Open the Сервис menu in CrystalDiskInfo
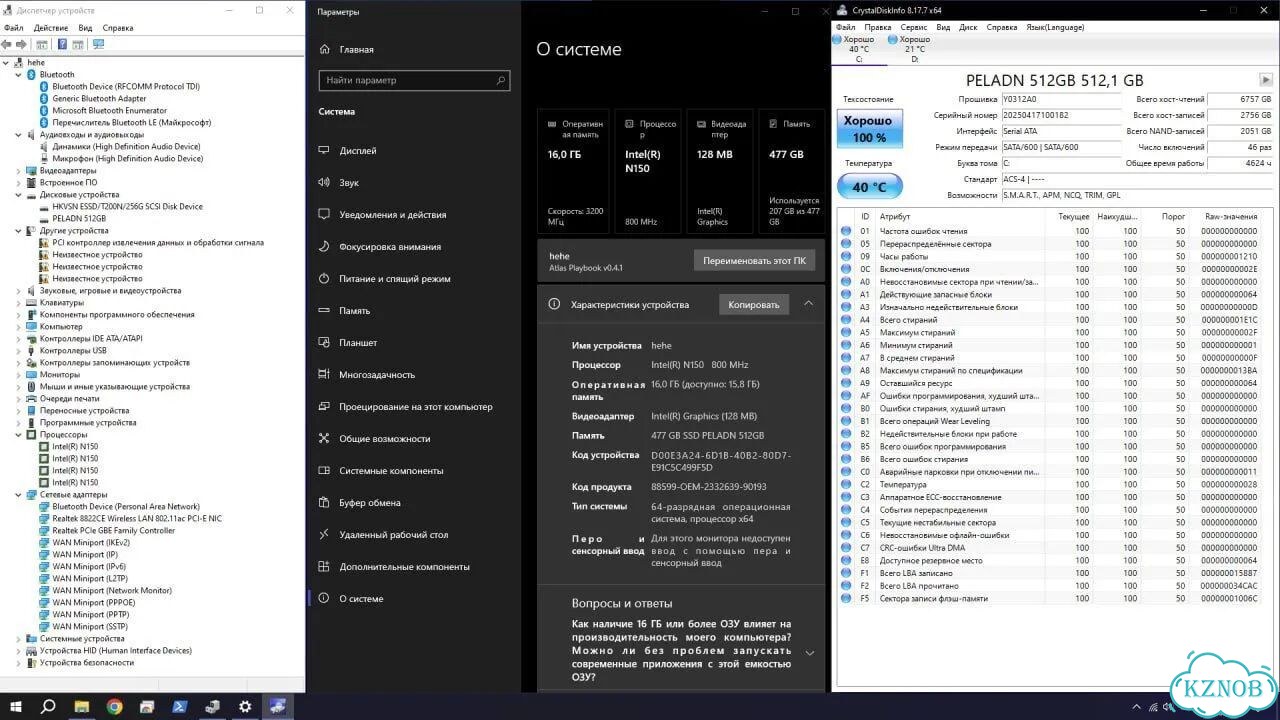 point(914,27)
